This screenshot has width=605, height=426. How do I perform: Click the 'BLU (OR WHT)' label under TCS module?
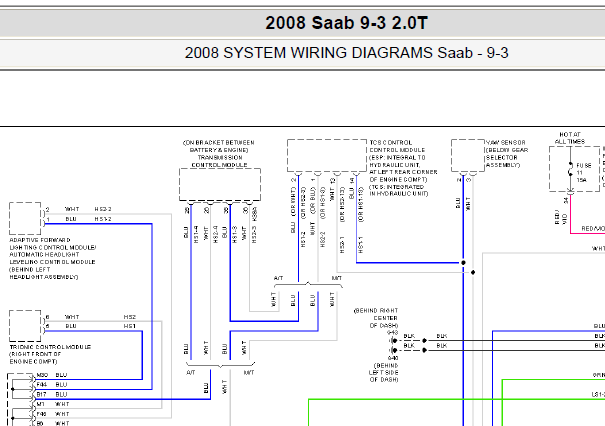click(293, 210)
